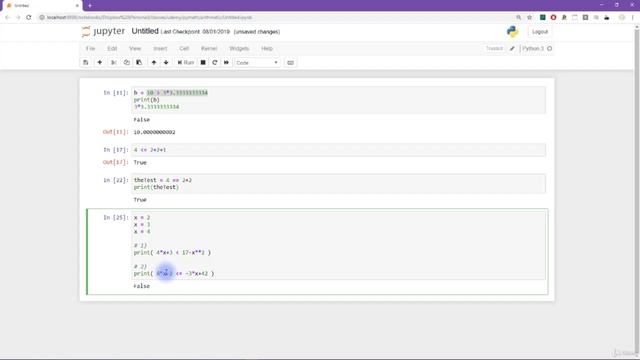Open browser zoom magnifier icon
The image size is (640, 360).
(518, 17)
